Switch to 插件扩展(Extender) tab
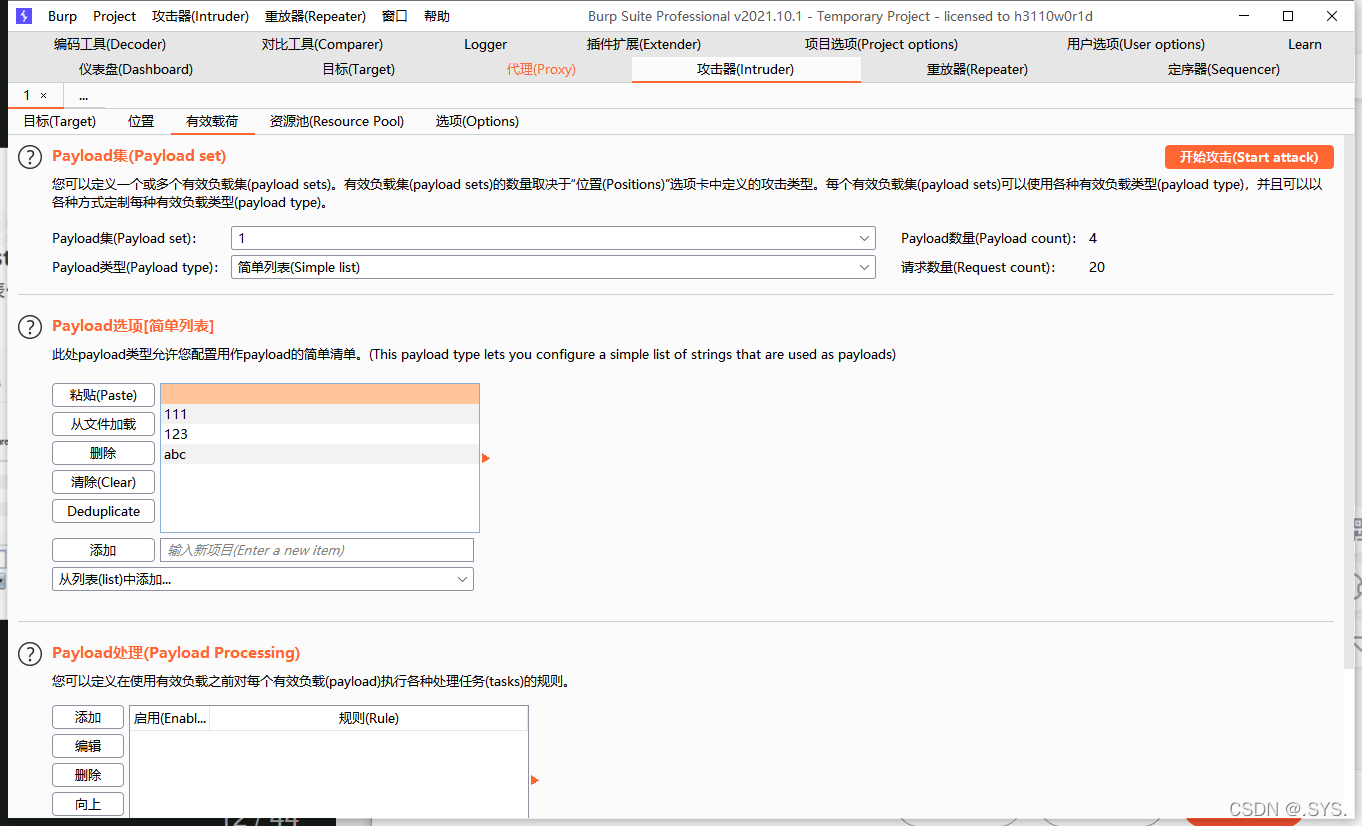Screen dimensions: 1362x826 pyautogui.click(x=644, y=44)
